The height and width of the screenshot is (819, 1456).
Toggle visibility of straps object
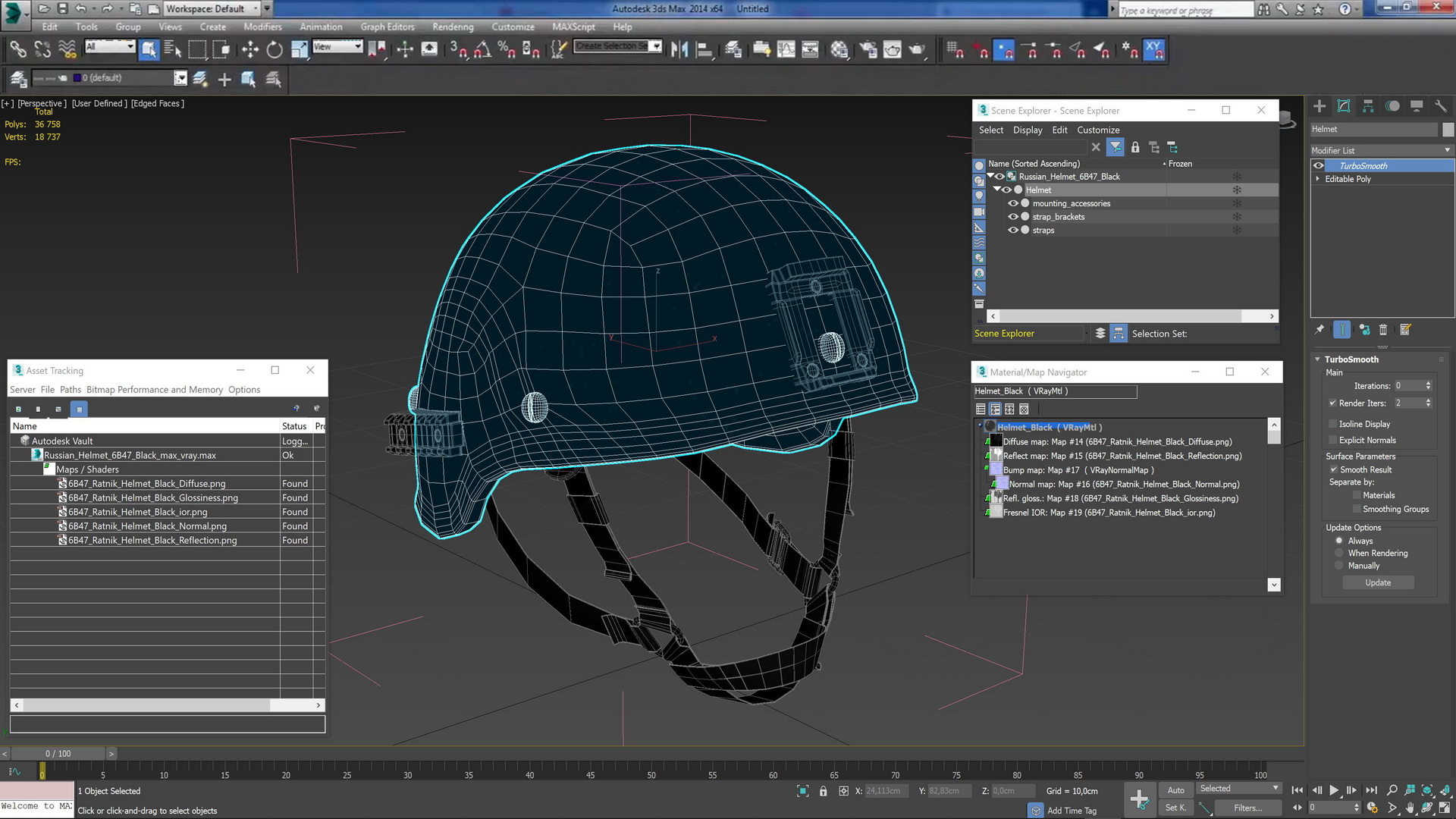(x=1013, y=231)
